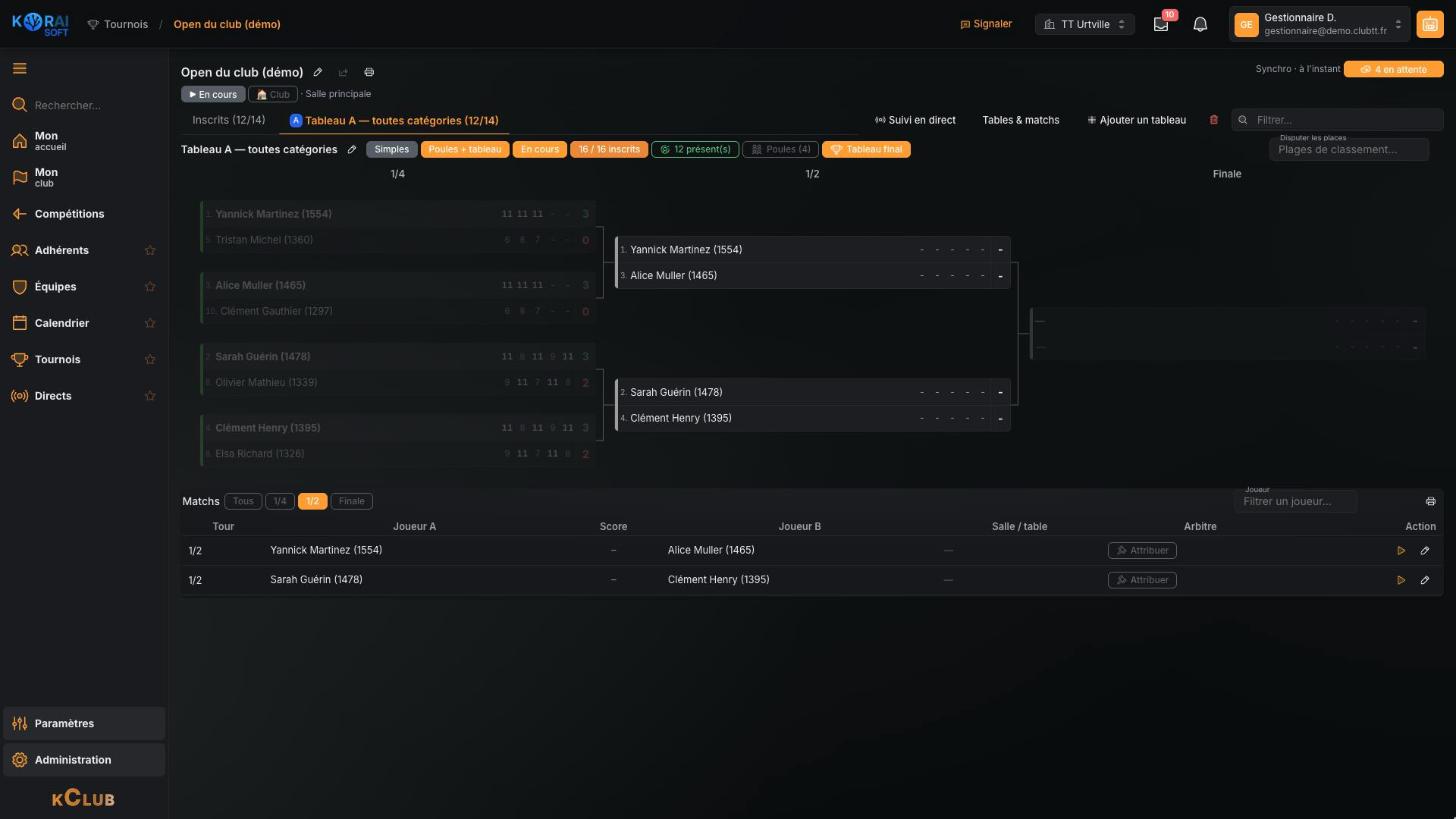The width and height of the screenshot is (1456, 819).
Task: Open Suivi en direct view
Action: pos(915,120)
